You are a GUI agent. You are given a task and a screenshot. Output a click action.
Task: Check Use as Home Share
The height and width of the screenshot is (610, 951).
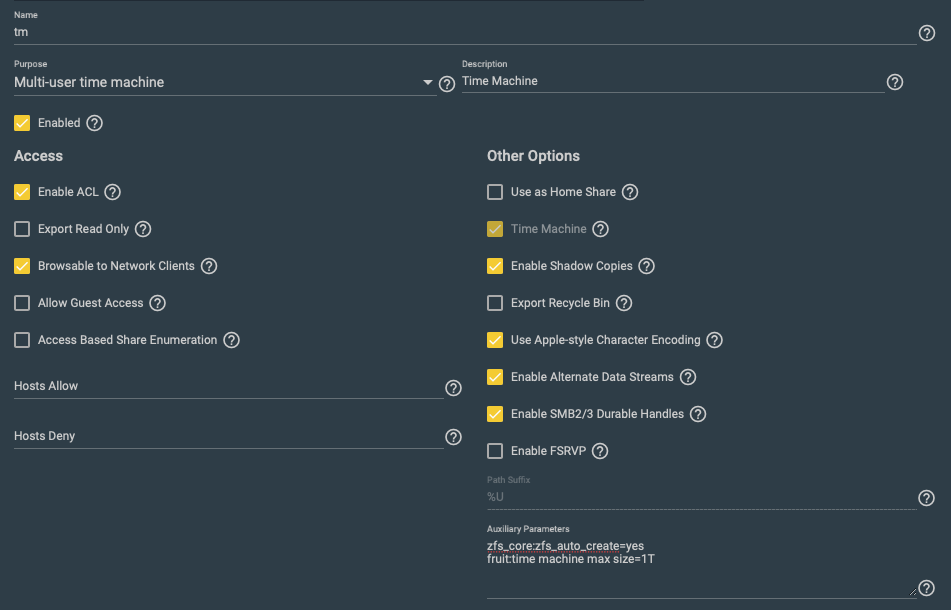tap(495, 192)
